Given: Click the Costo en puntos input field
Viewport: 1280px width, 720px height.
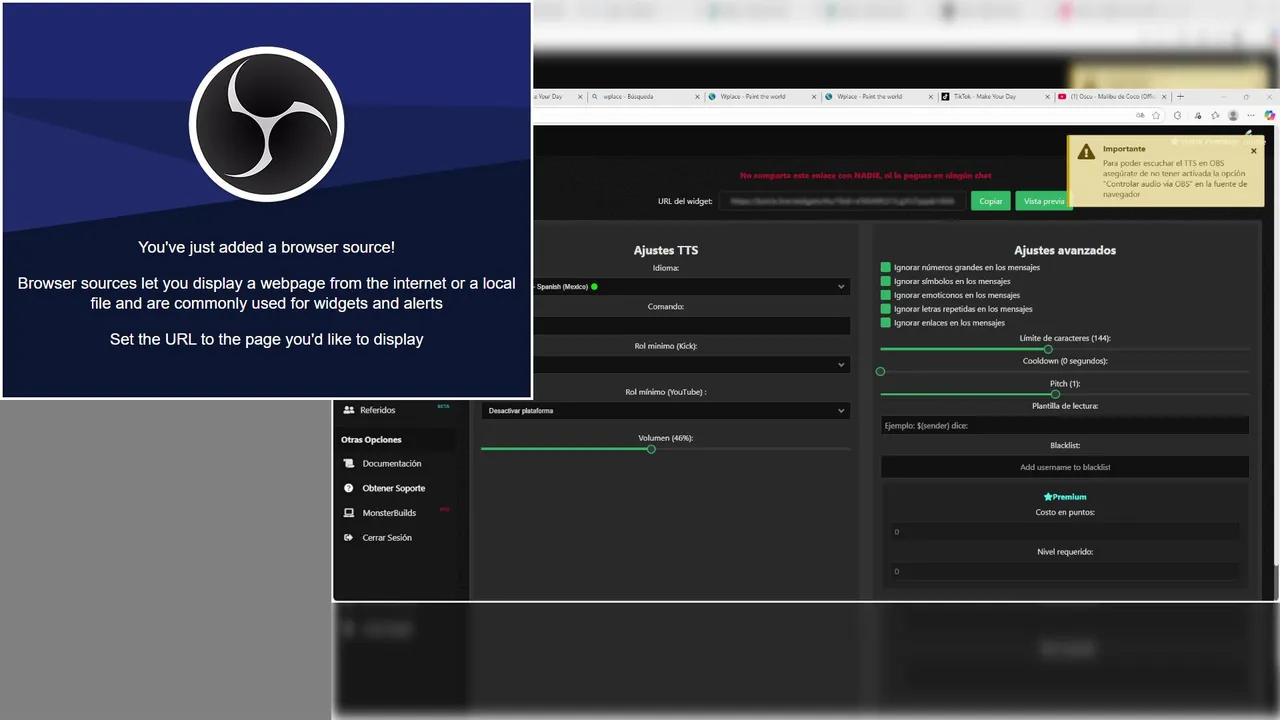Looking at the screenshot, I should tap(1064, 532).
